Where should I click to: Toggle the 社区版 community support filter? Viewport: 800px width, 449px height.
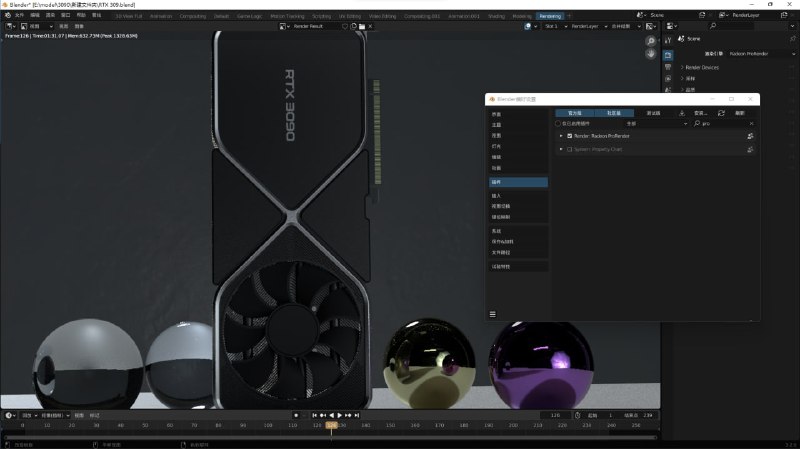[614, 113]
